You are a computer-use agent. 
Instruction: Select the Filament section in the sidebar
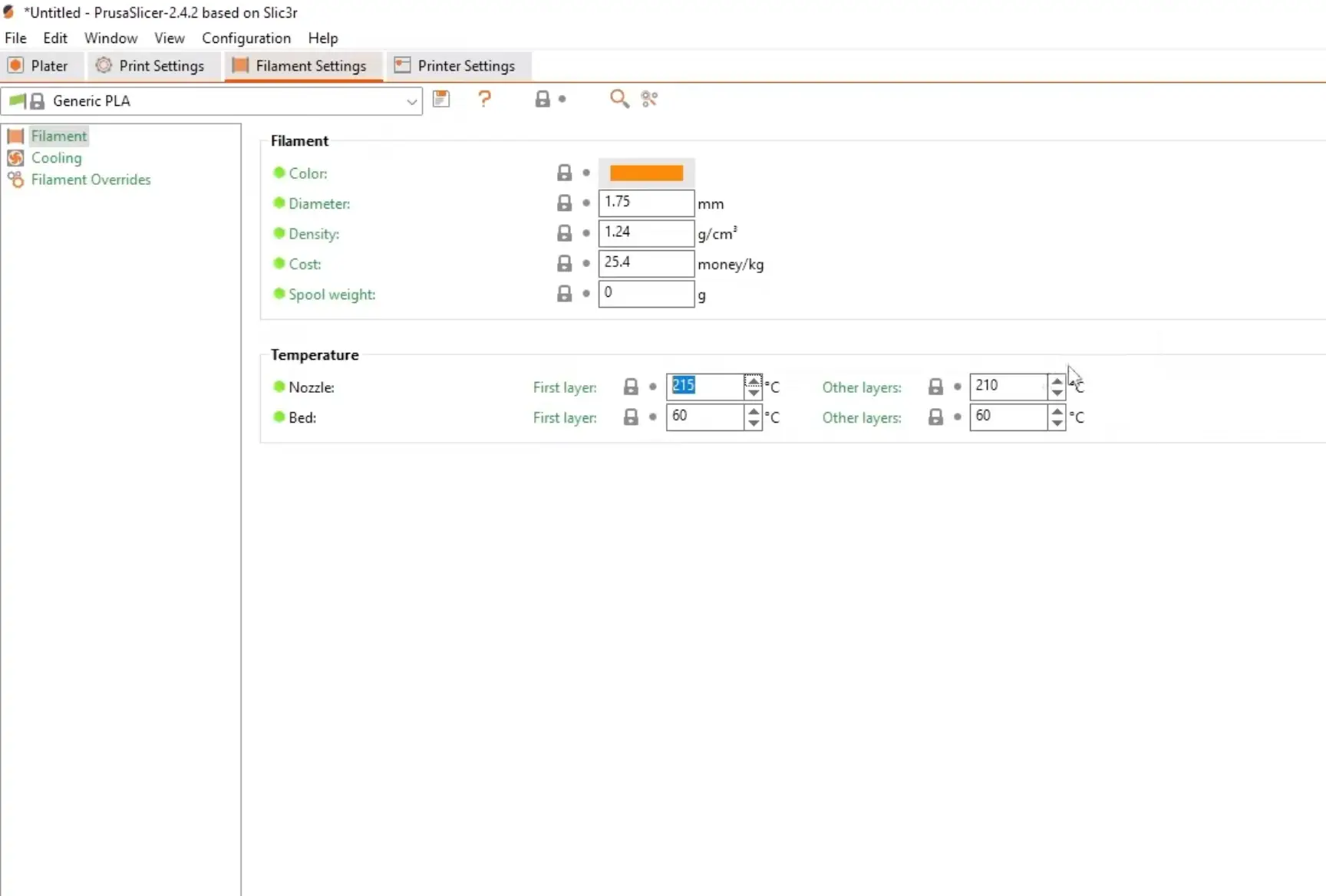tap(58, 135)
